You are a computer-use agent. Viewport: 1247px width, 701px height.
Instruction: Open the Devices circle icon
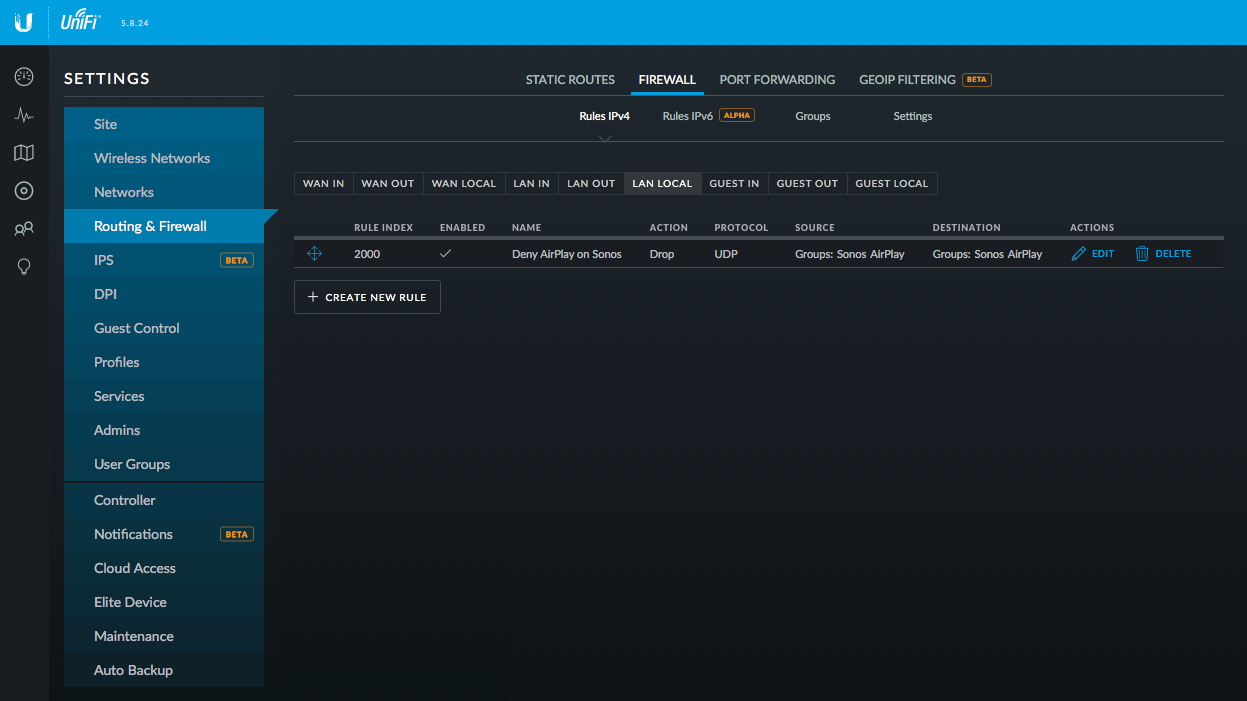[x=24, y=191]
